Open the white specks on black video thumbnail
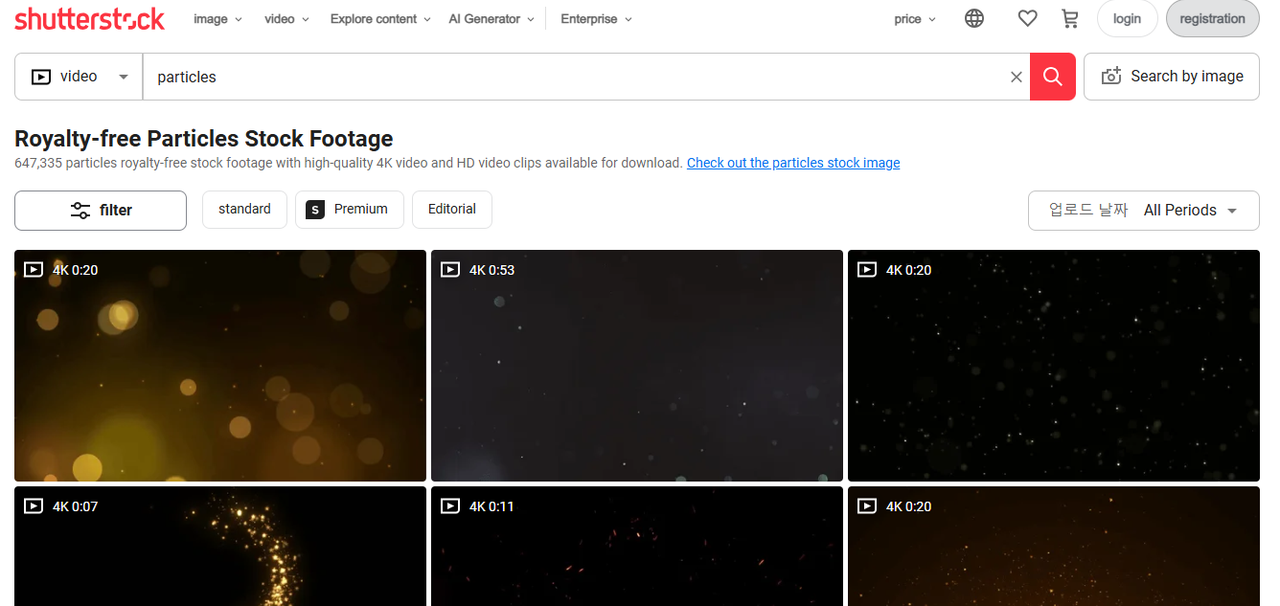 click(1054, 366)
